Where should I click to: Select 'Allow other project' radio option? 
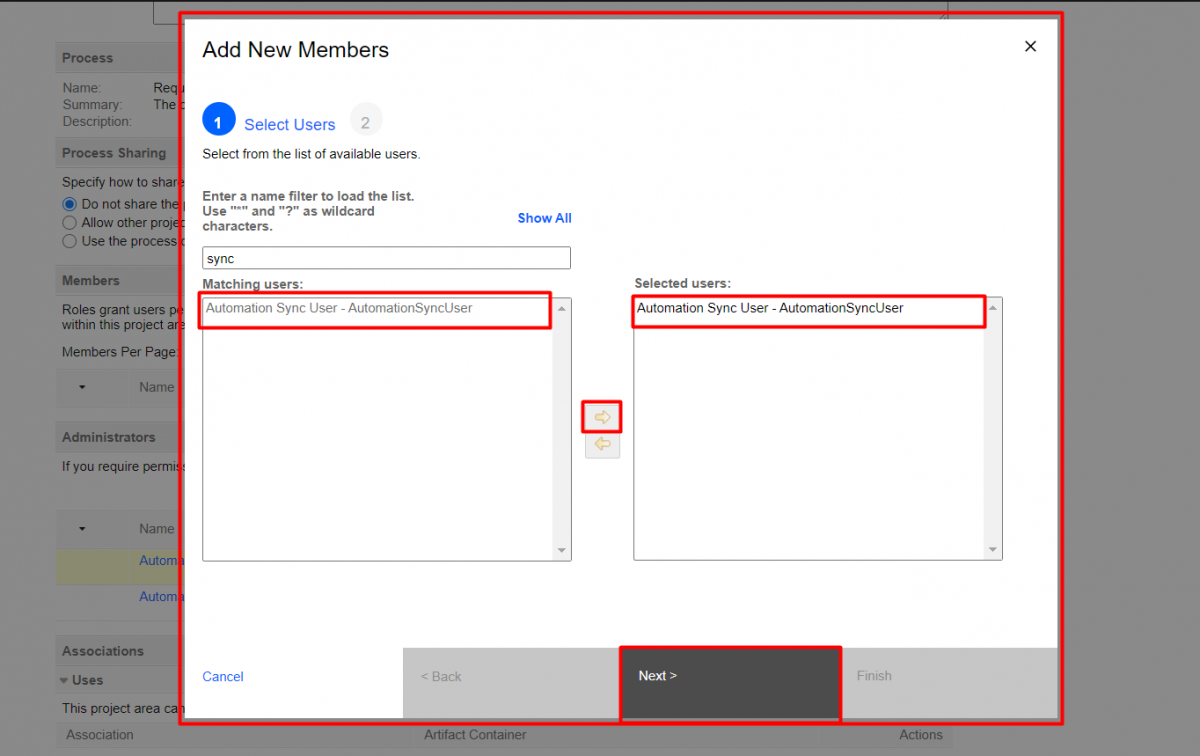69,223
